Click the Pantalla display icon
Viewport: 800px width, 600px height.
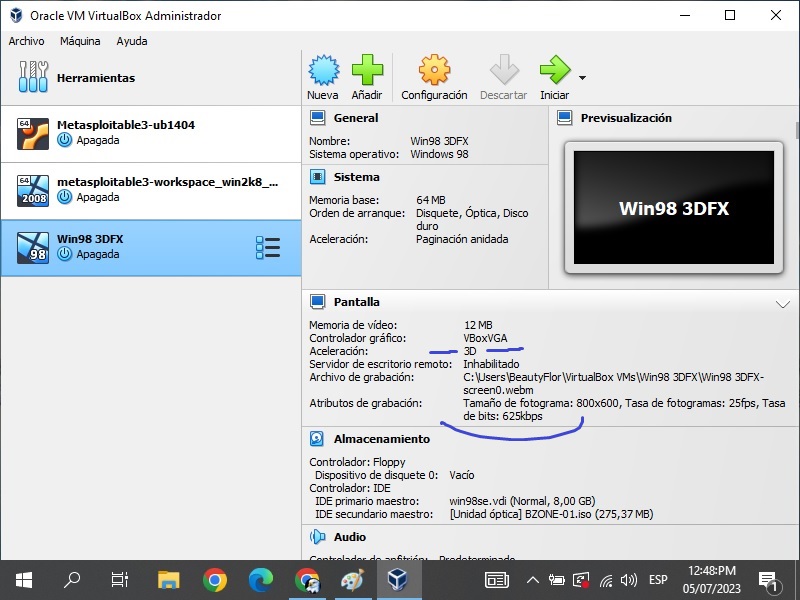tap(317, 302)
